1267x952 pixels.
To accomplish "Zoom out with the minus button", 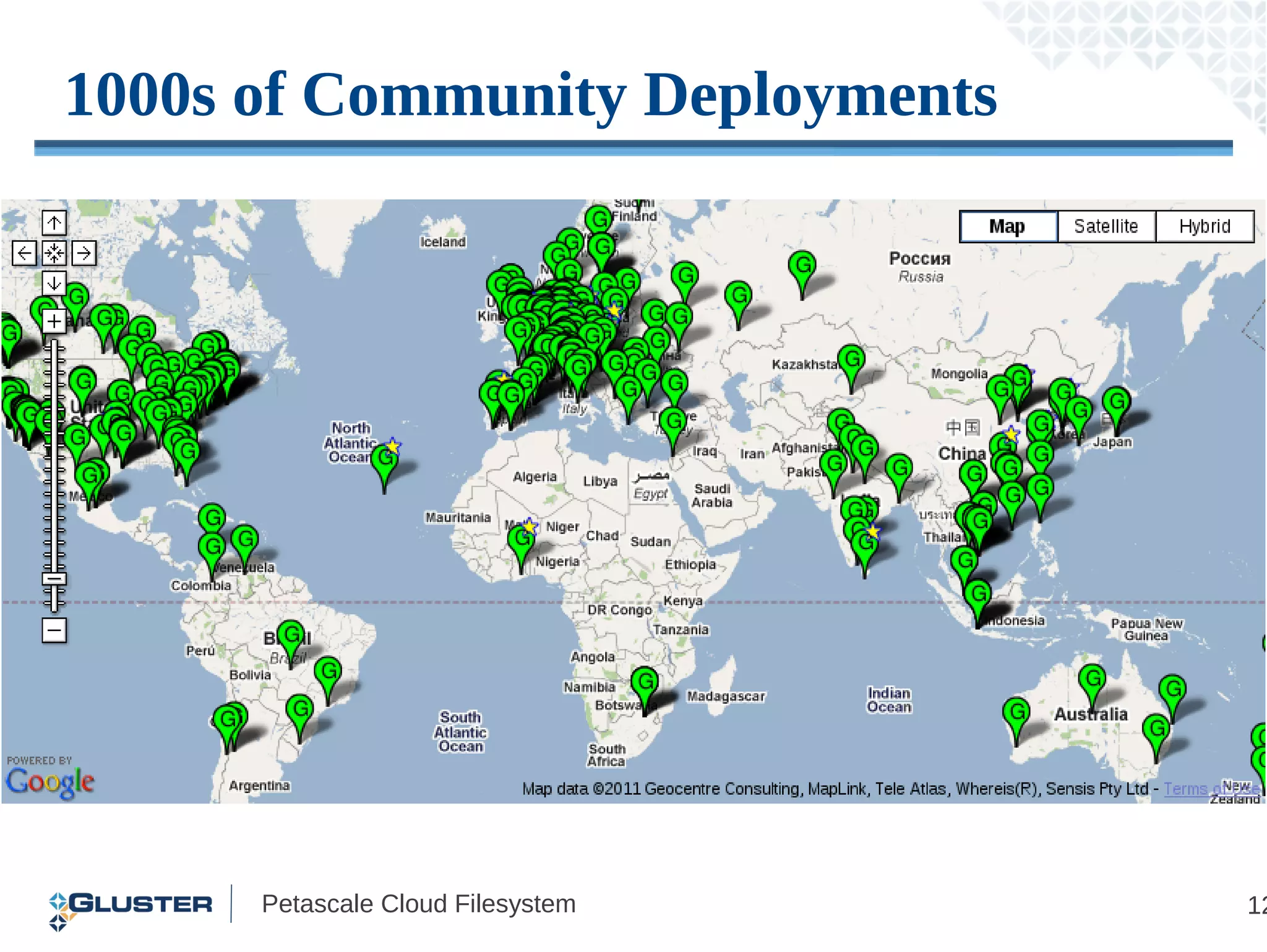I will coord(54,630).
